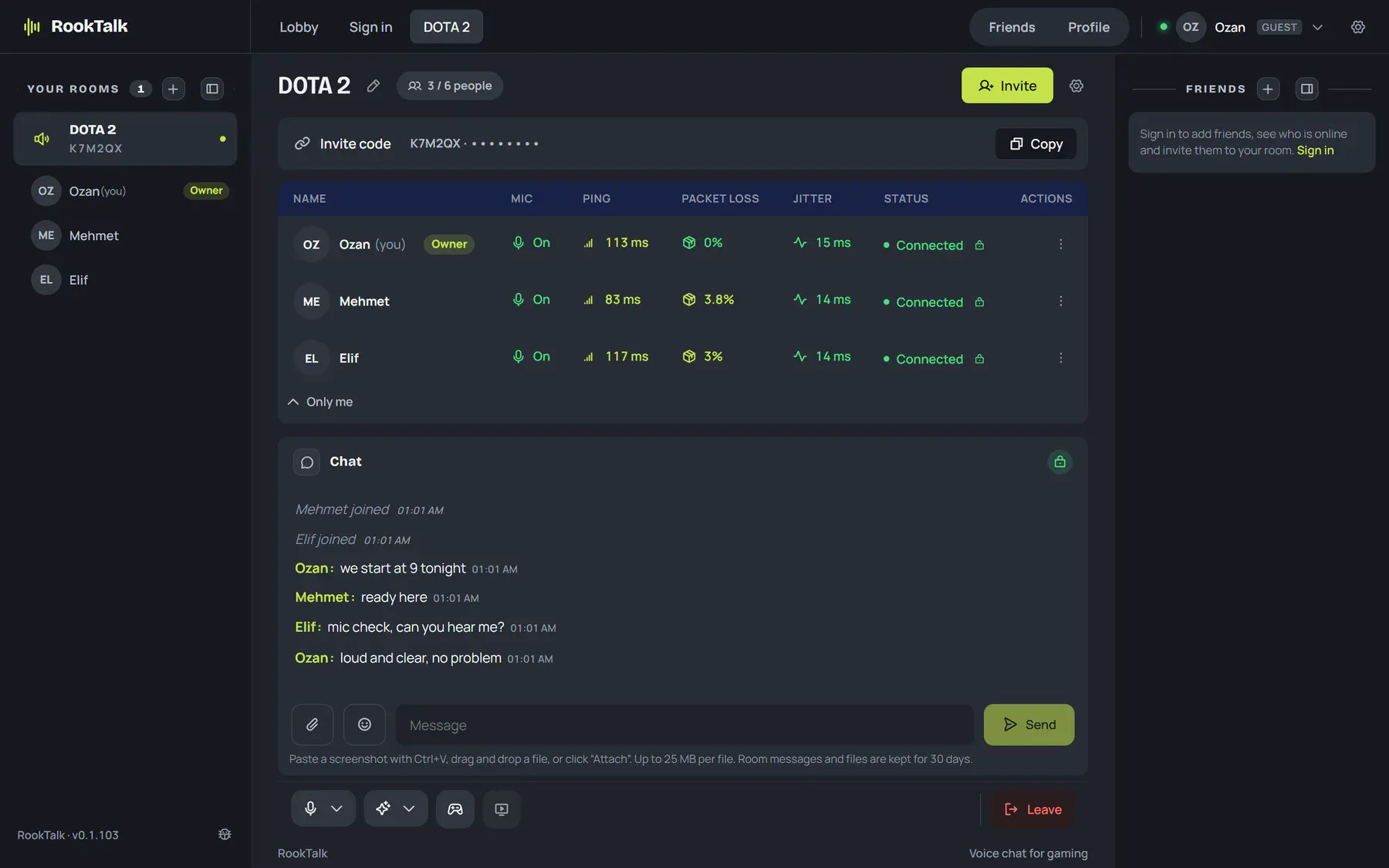The image size is (1389, 868).
Task: Leave the room
Action: (1032, 809)
